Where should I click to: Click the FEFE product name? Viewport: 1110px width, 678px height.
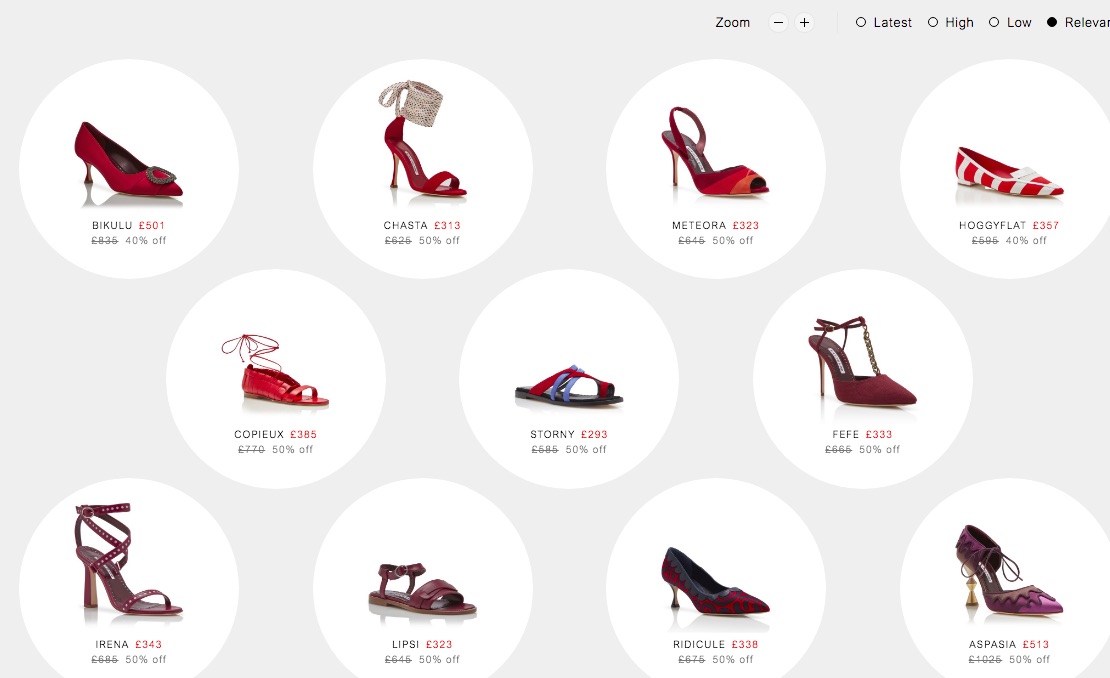[x=845, y=435]
